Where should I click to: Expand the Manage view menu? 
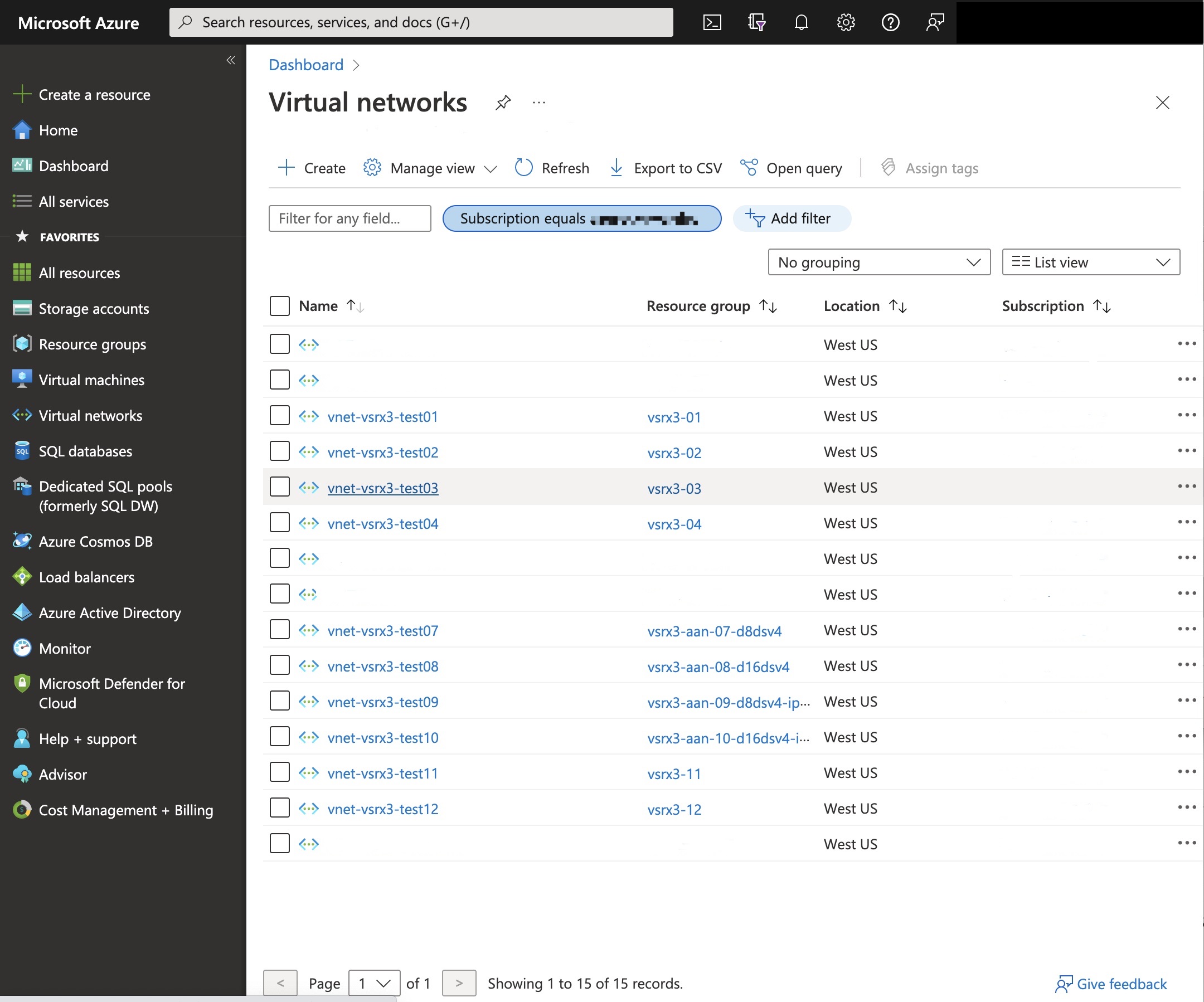430,168
